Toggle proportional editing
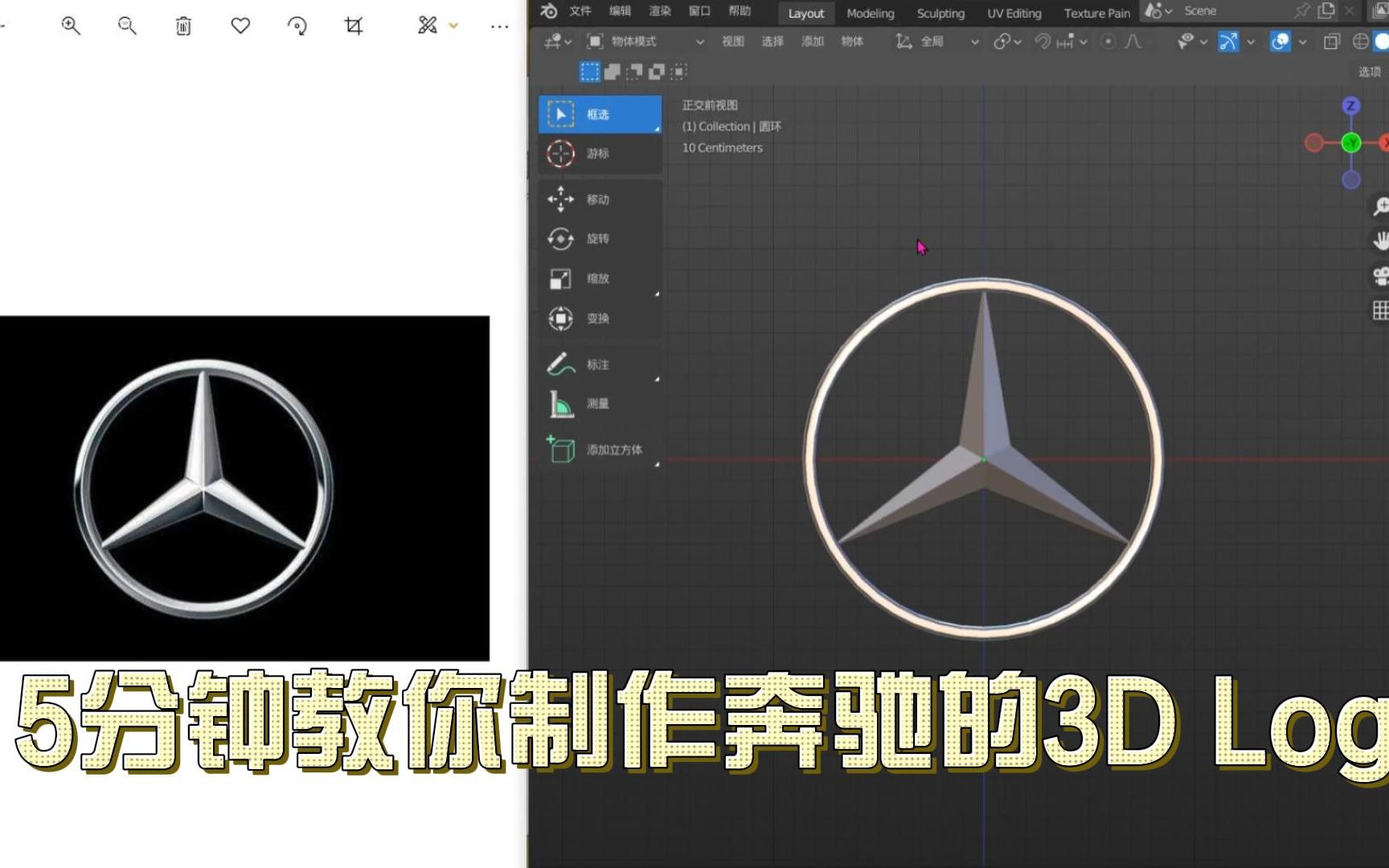The width and height of the screenshot is (1389, 868). [1108, 42]
